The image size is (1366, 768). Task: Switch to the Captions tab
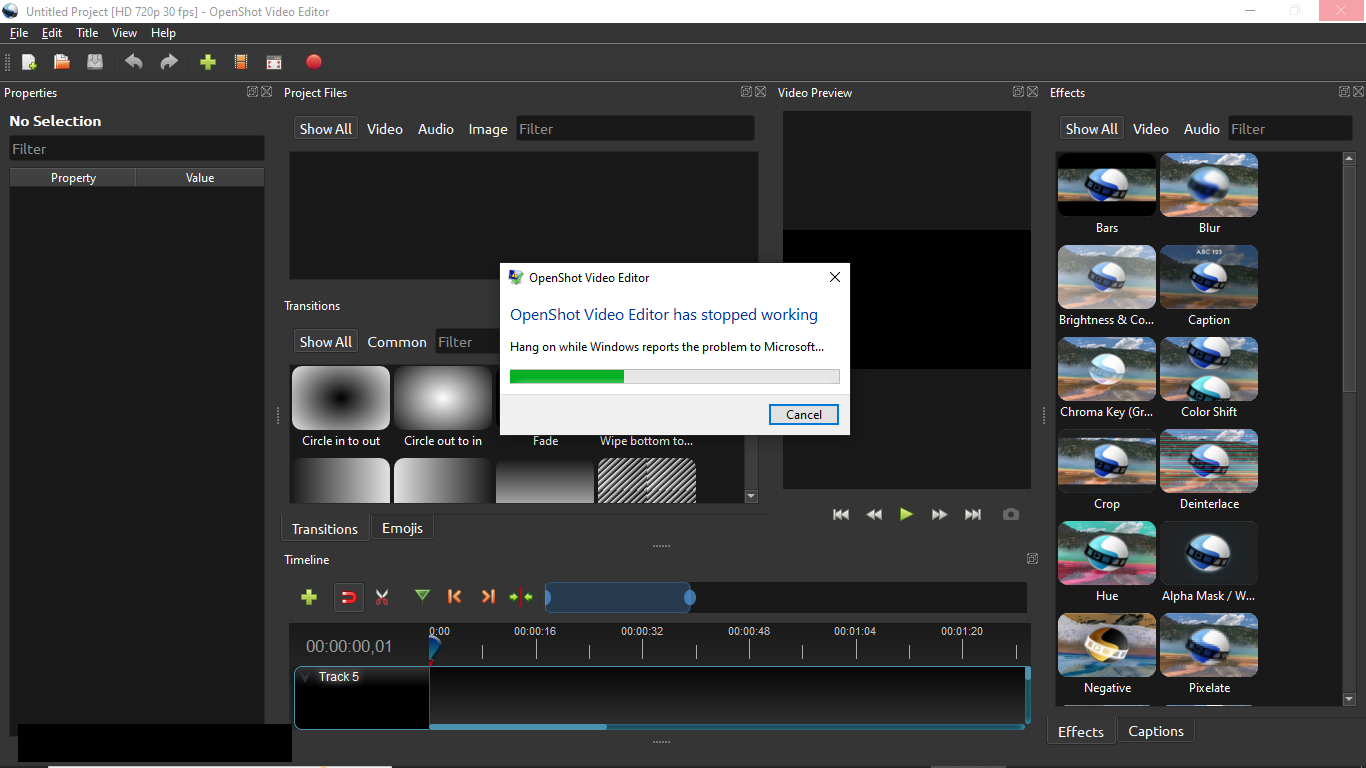tap(1156, 731)
